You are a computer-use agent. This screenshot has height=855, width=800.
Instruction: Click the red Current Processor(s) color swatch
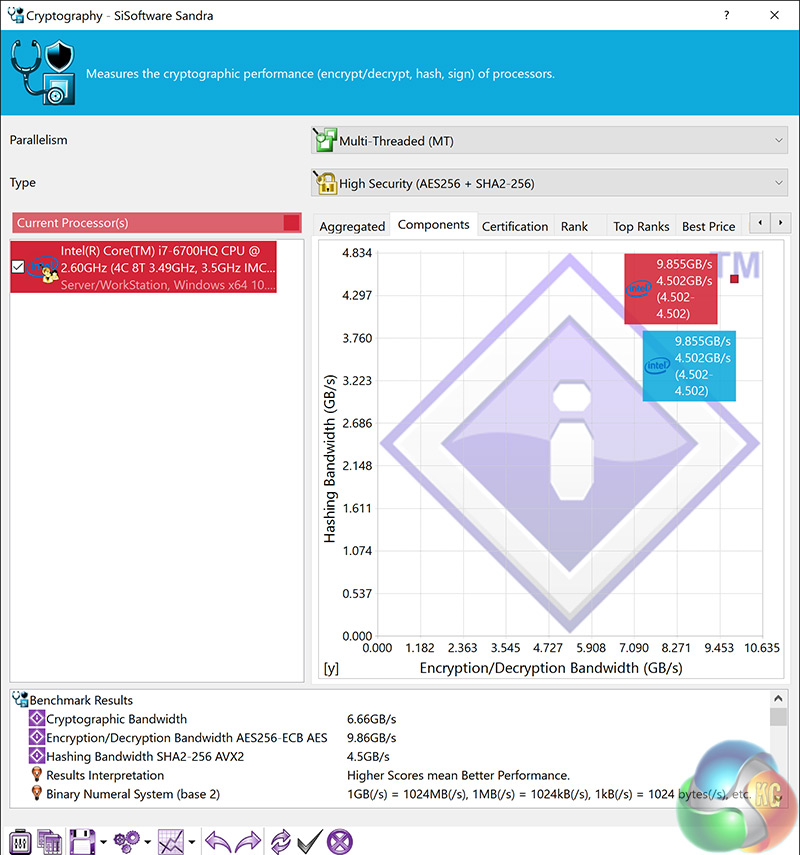[x=291, y=222]
